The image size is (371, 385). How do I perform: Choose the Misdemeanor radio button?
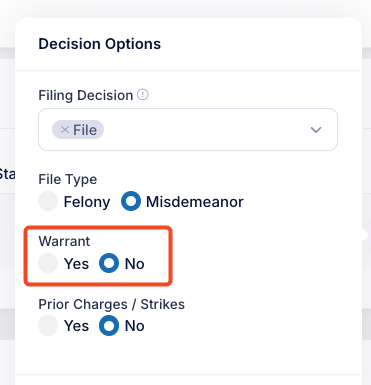[x=131, y=201]
